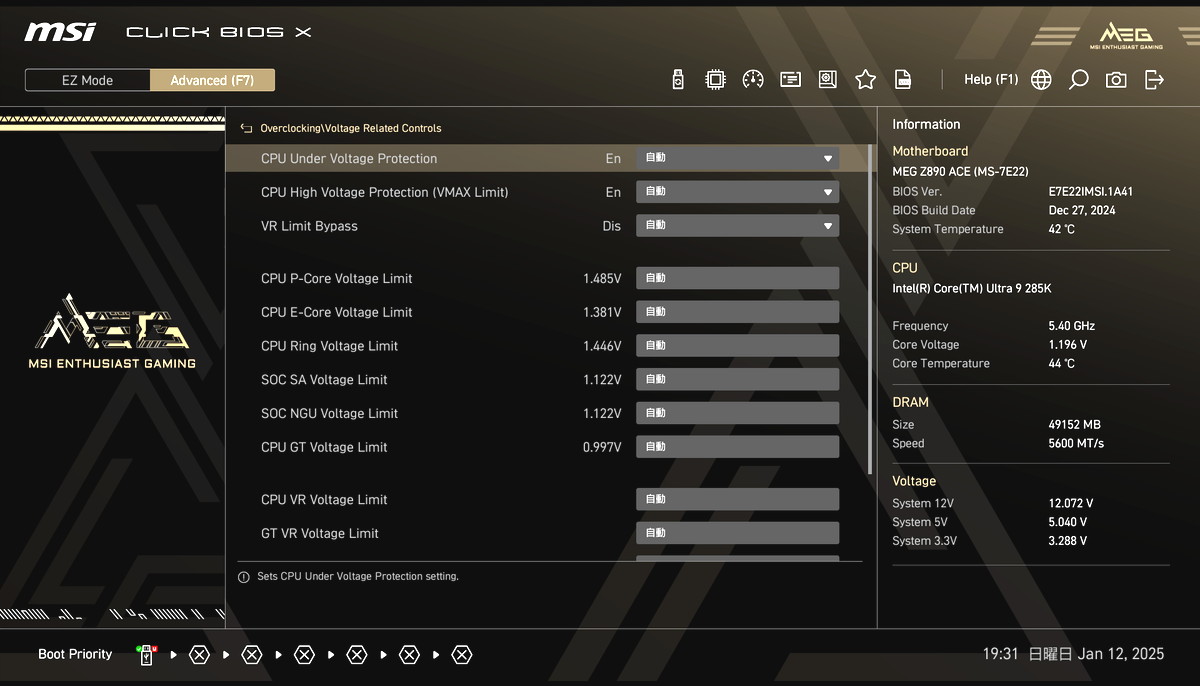The image size is (1200, 686).
Task: Switch to EZ Mode
Action: pos(88,80)
